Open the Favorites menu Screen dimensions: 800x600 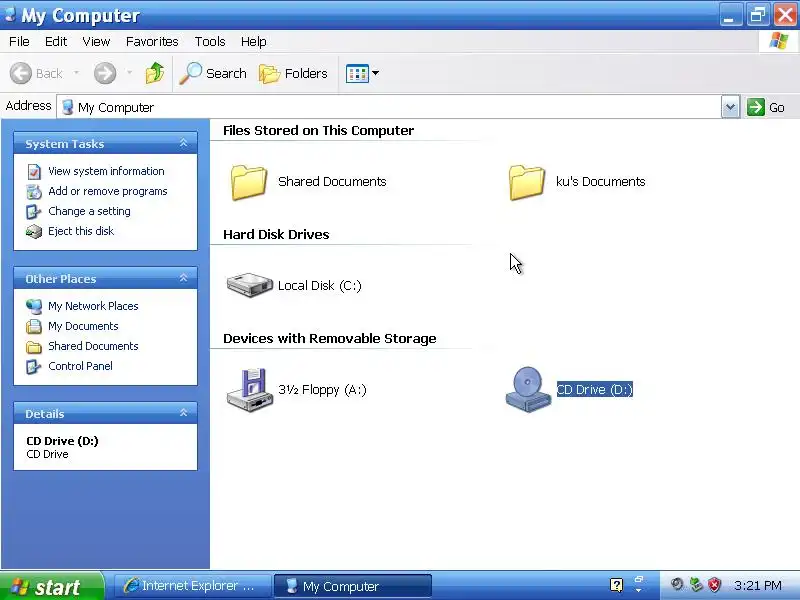[x=152, y=41]
